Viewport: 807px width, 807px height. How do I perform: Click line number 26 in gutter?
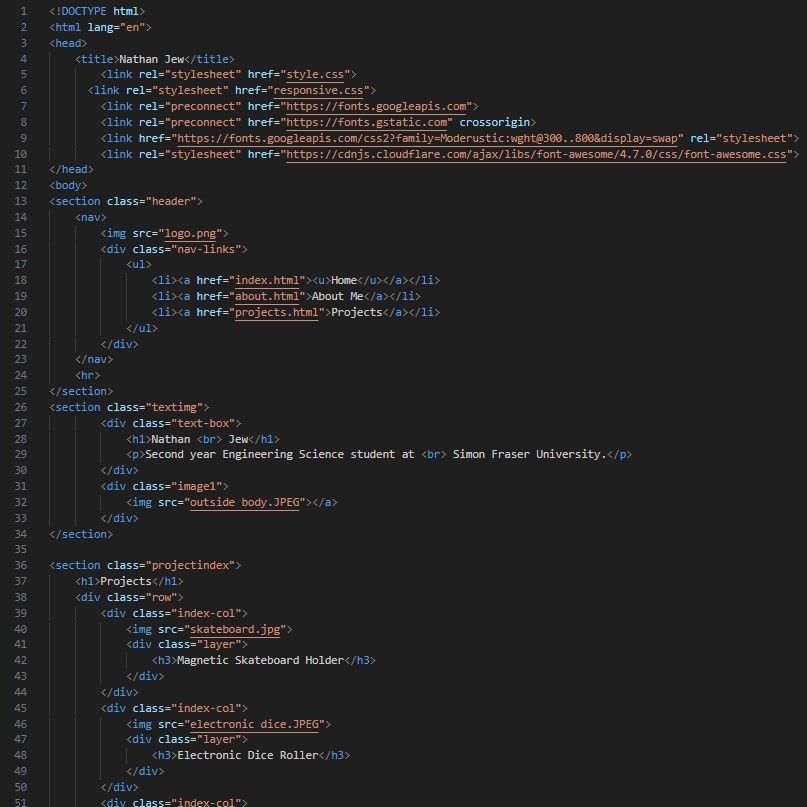click(21, 407)
